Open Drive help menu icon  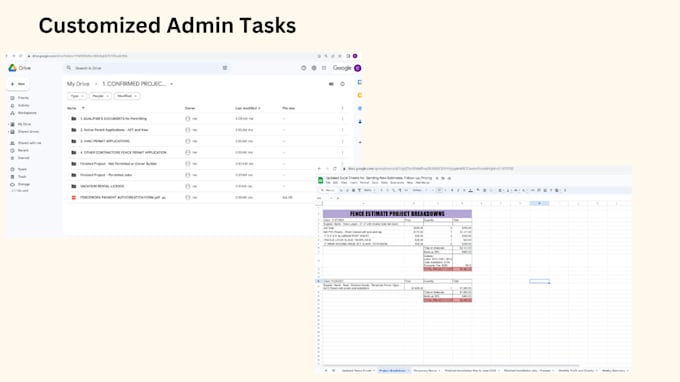(x=304, y=68)
